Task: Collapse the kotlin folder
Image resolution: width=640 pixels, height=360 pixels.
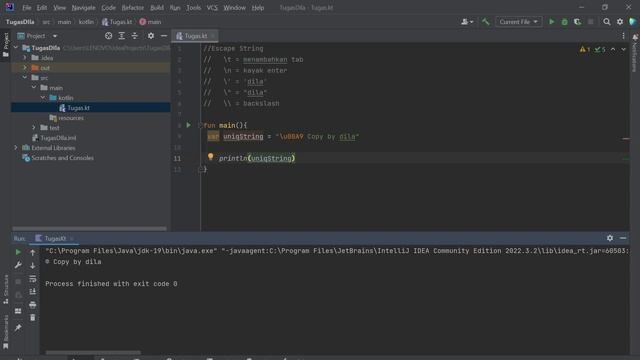Action: tap(43, 98)
